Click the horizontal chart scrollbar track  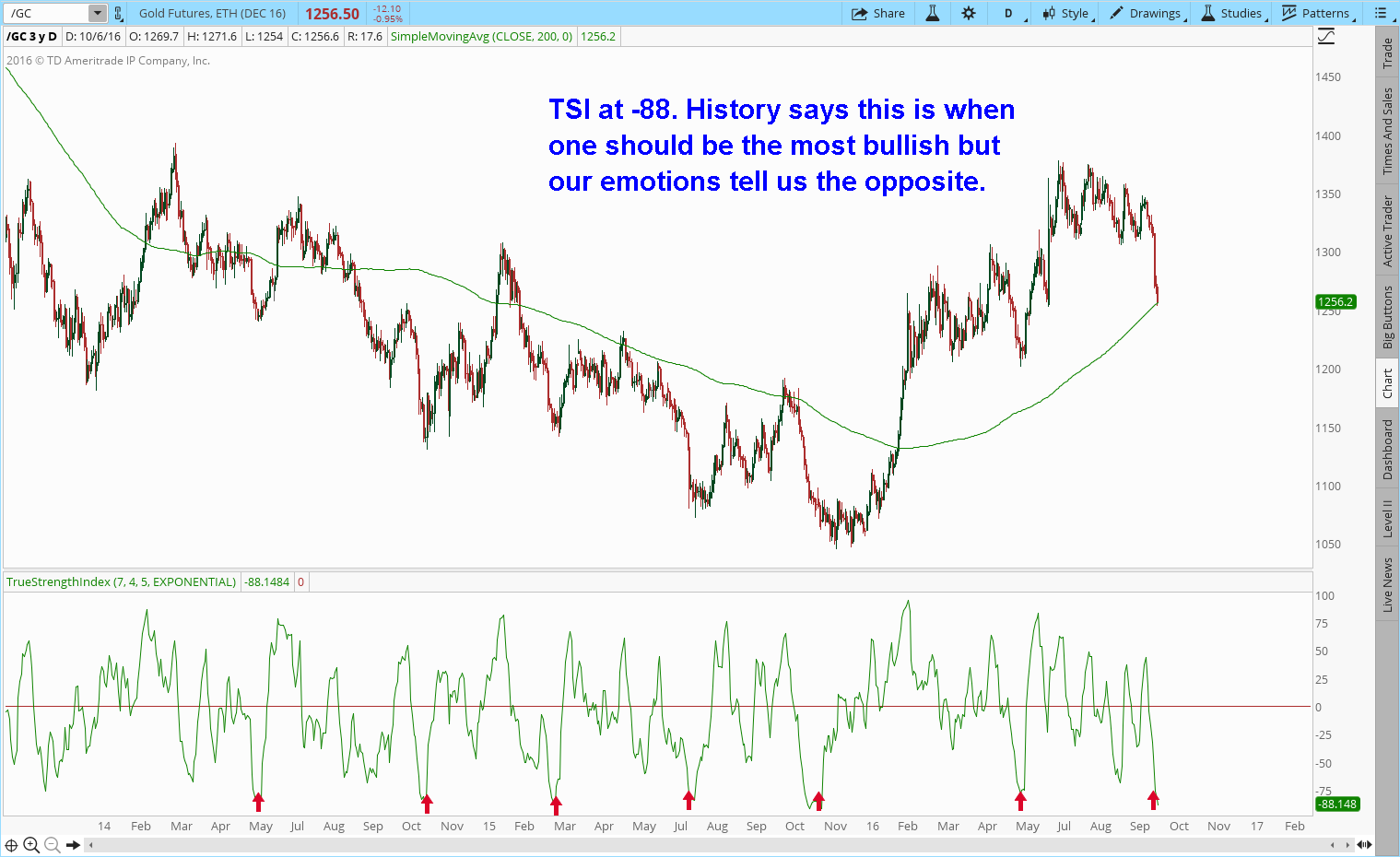click(x=710, y=845)
